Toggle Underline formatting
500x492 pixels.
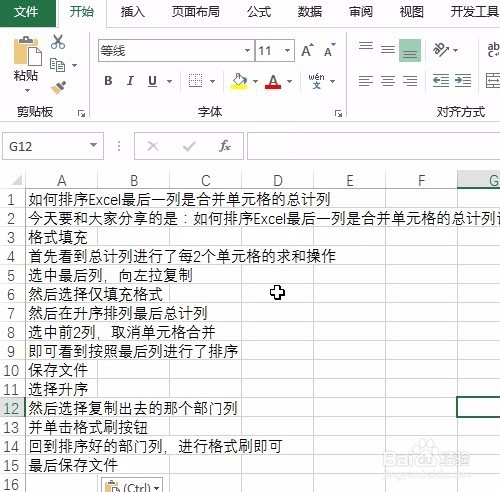[x=152, y=81]
